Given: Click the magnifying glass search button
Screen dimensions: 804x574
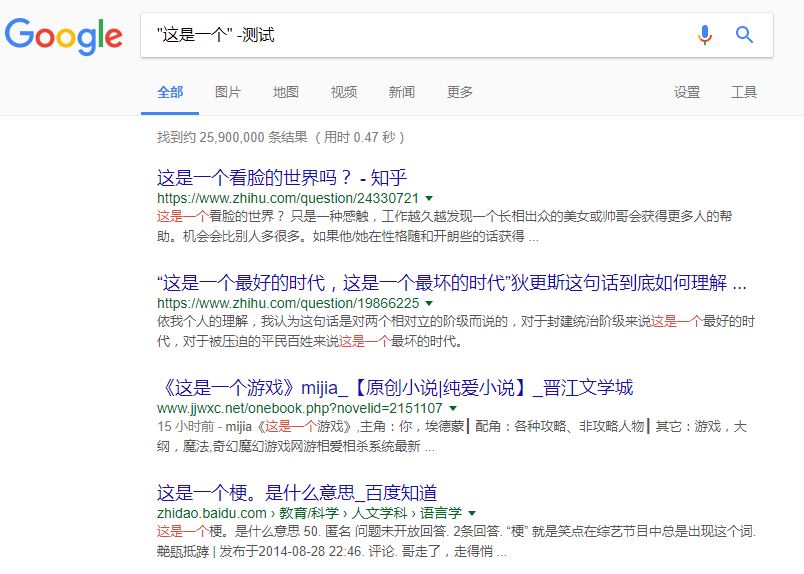Looking at the screenshot, I should [744, 35].
